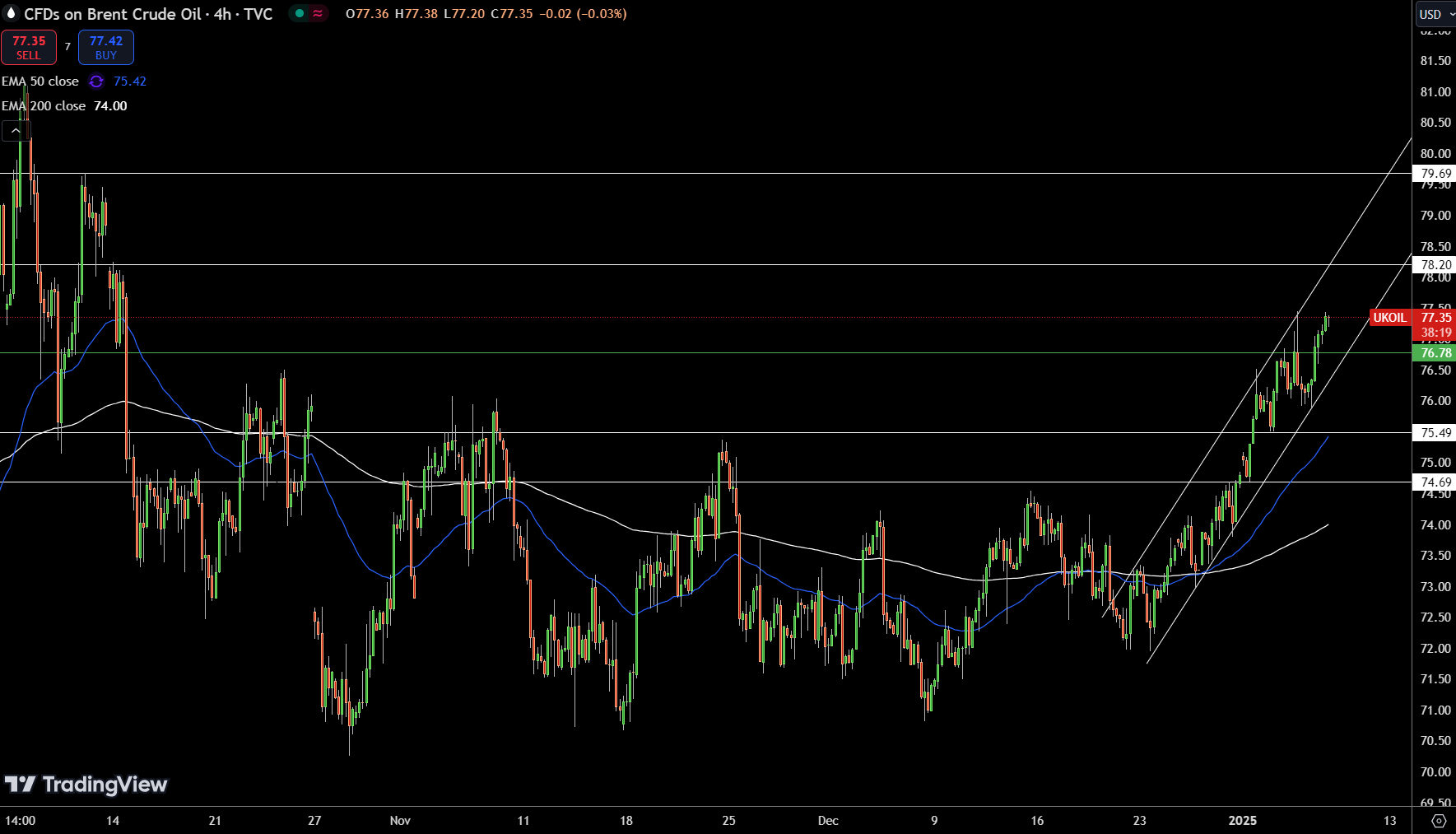Click the EMA 200 value 74.00
Image resolution: width=1456 pixels, height=834 pixels.
[x=110, y=106]
